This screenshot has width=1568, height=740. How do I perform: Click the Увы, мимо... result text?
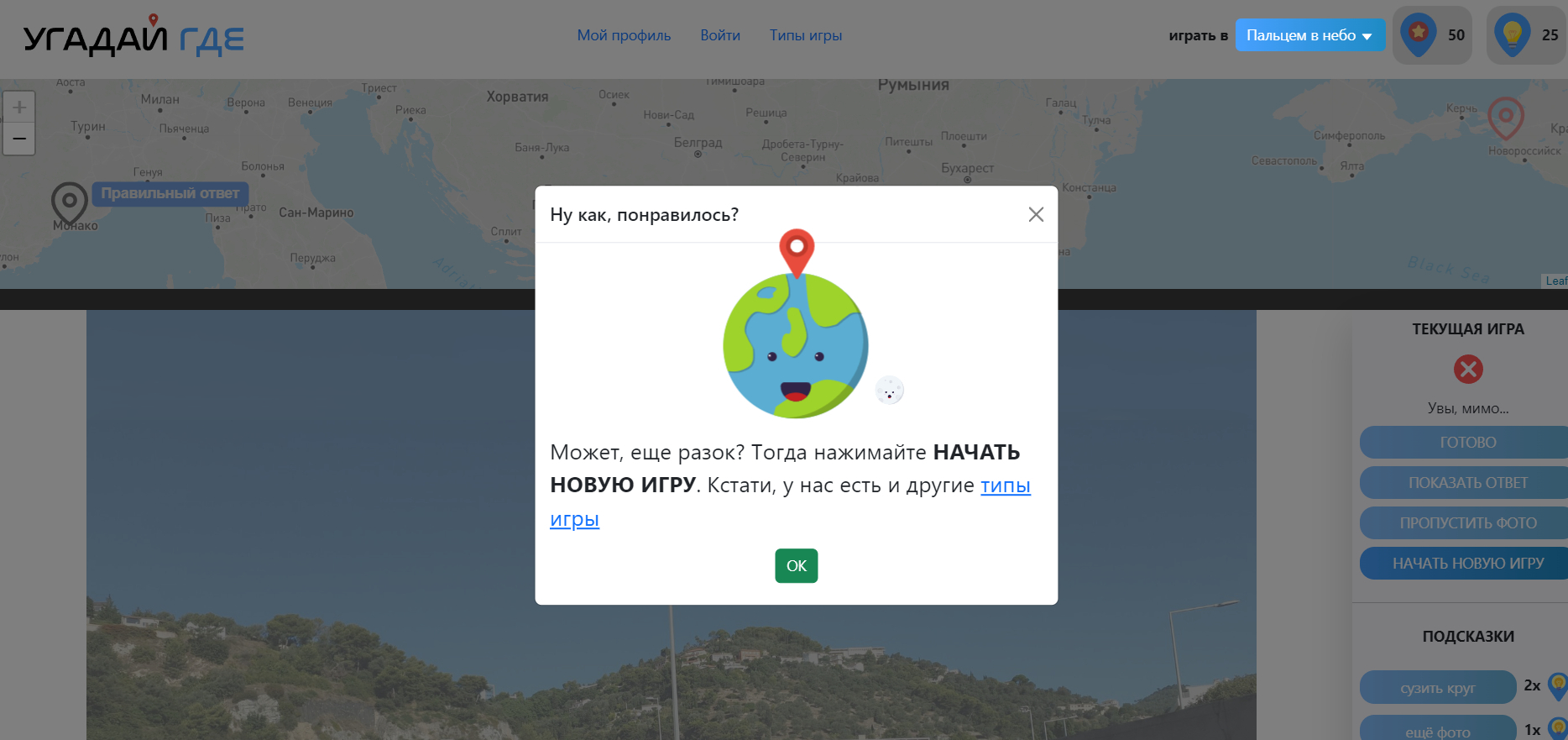pos(1468,408)
